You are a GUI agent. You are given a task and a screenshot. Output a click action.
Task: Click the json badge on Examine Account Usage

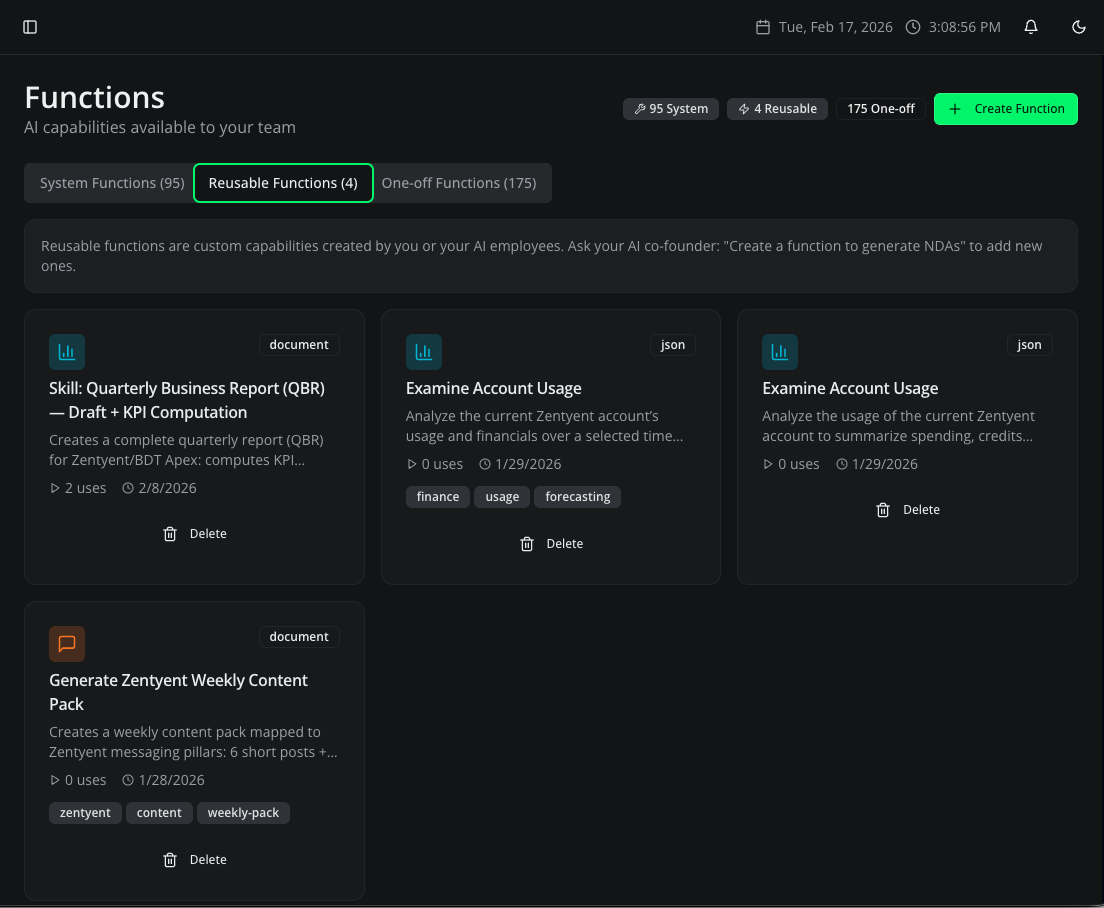point(672,344)
